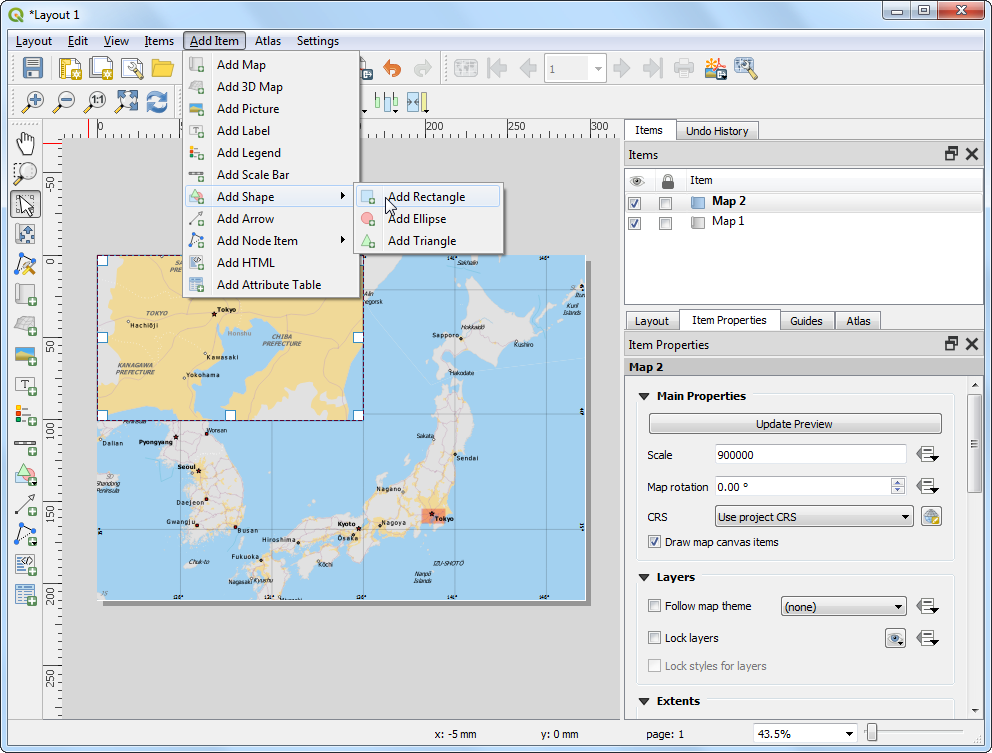Enable the Follow map theme checkbox
This screenshot has height=753, width=992.
pyautogui.click(x=655, y=606)
